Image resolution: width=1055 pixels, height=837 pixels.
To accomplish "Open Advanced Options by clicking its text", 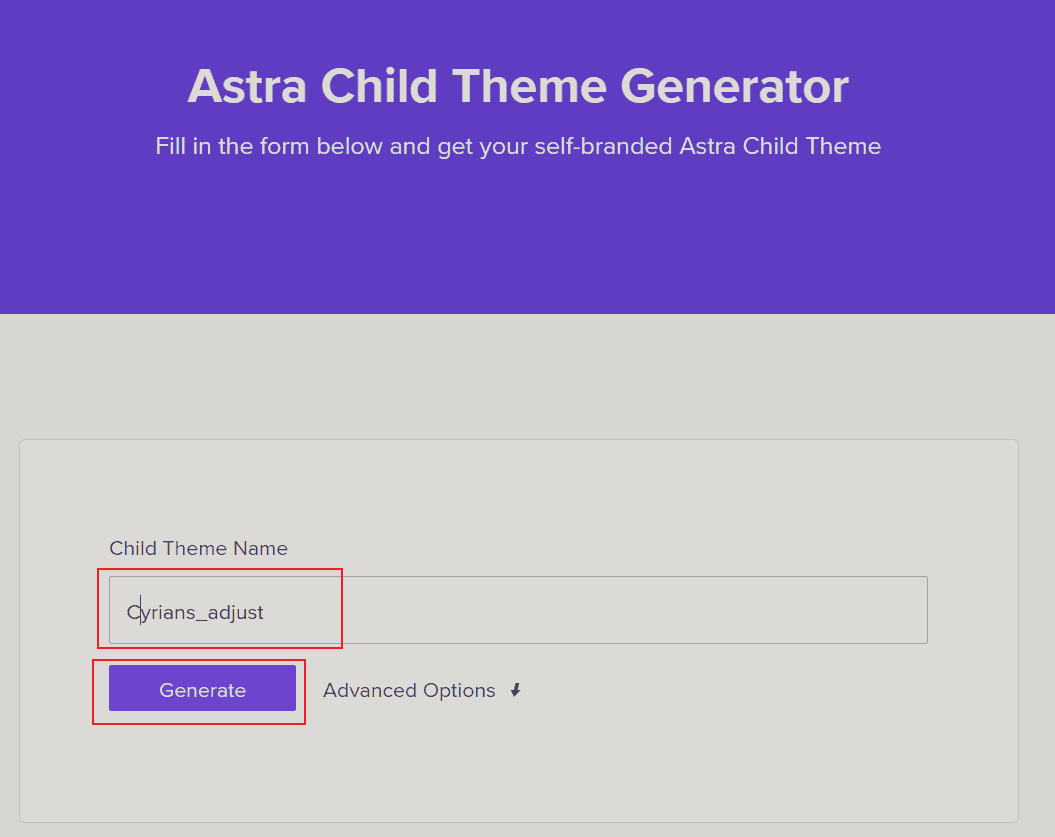I will pyautogui.click(x=409, y=690).
